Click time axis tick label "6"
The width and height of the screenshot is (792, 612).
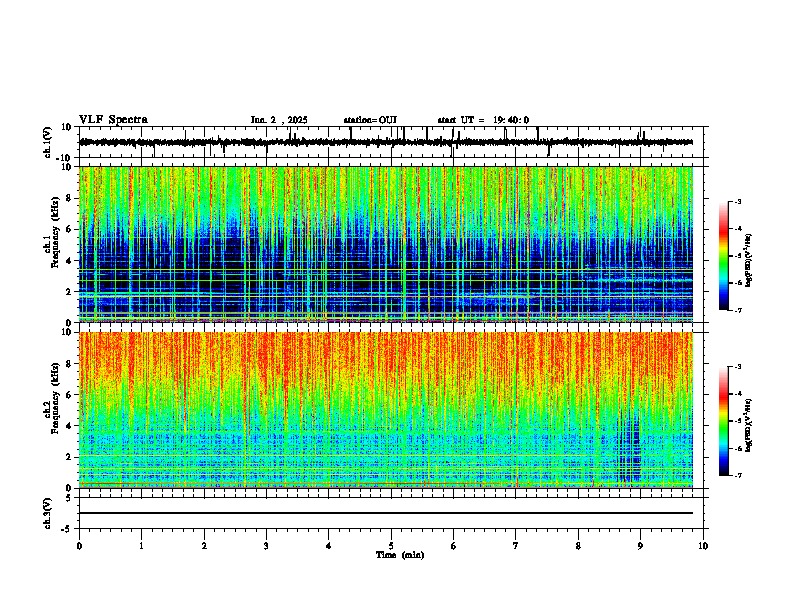coord(453,546)
